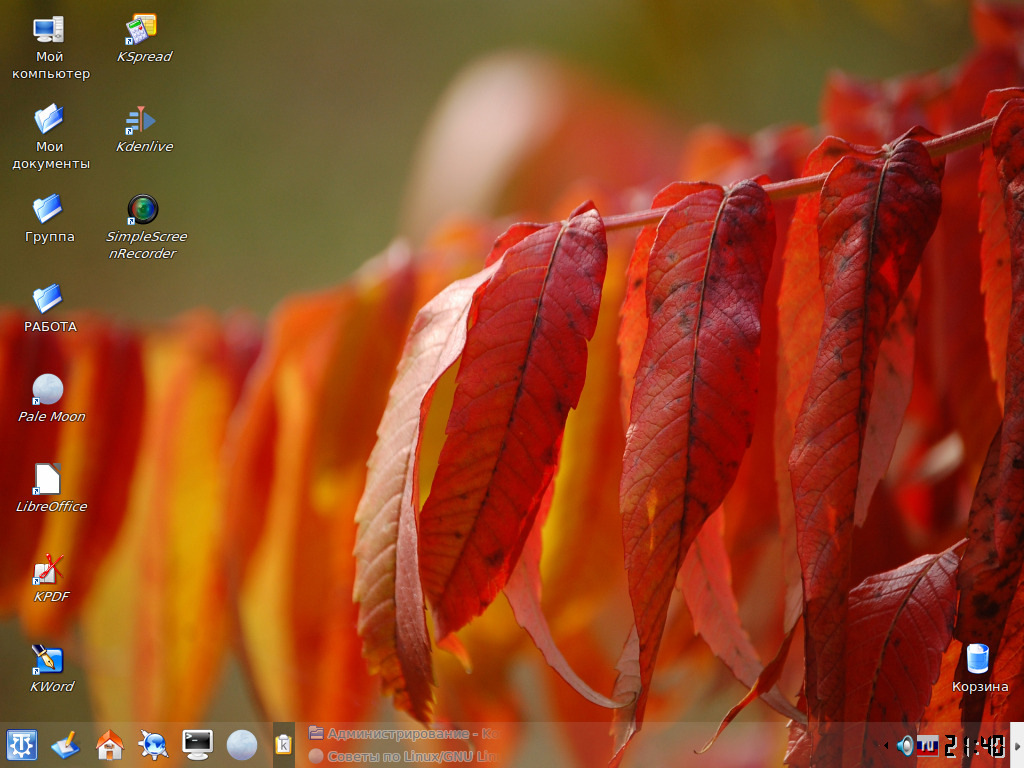Toggle the keyboard layout flag indicator

pos(928,745)
